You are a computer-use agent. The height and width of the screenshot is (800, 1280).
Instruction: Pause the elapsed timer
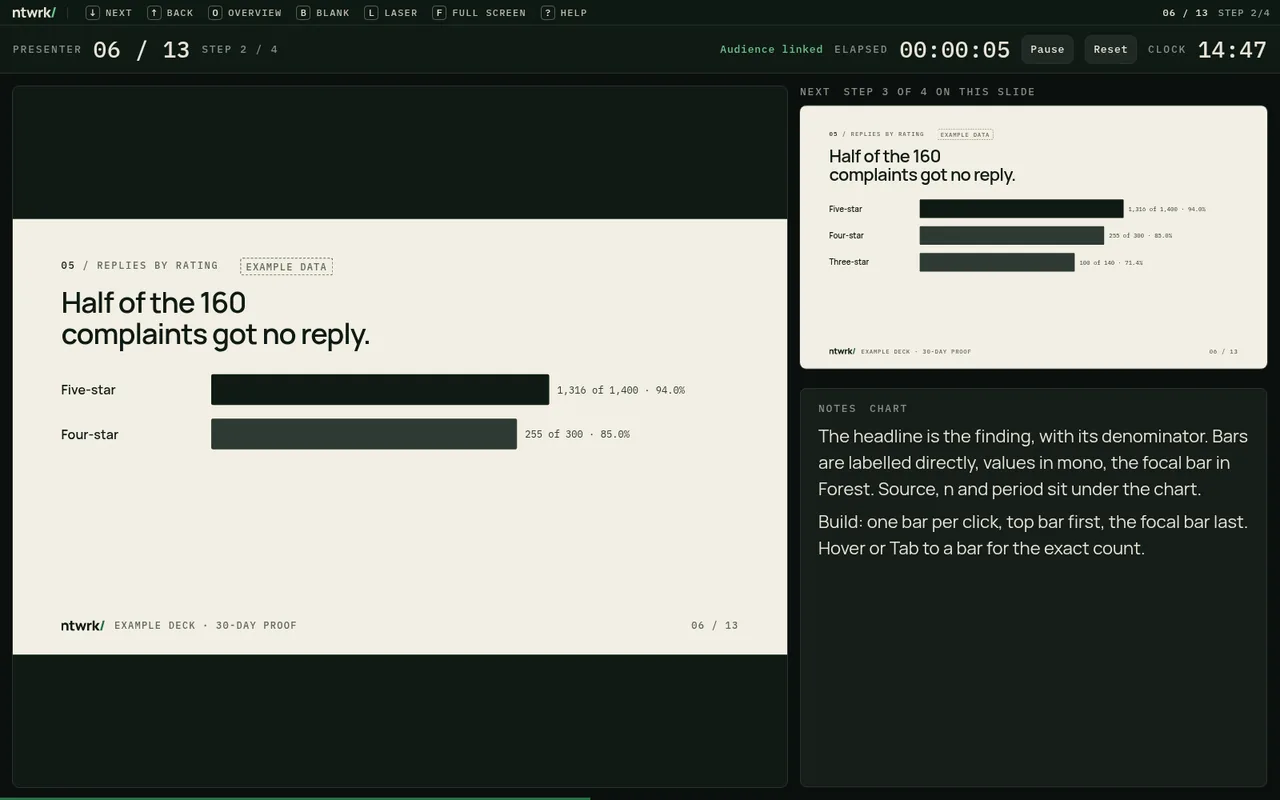pyautogui.click(x=1047, y=49)
